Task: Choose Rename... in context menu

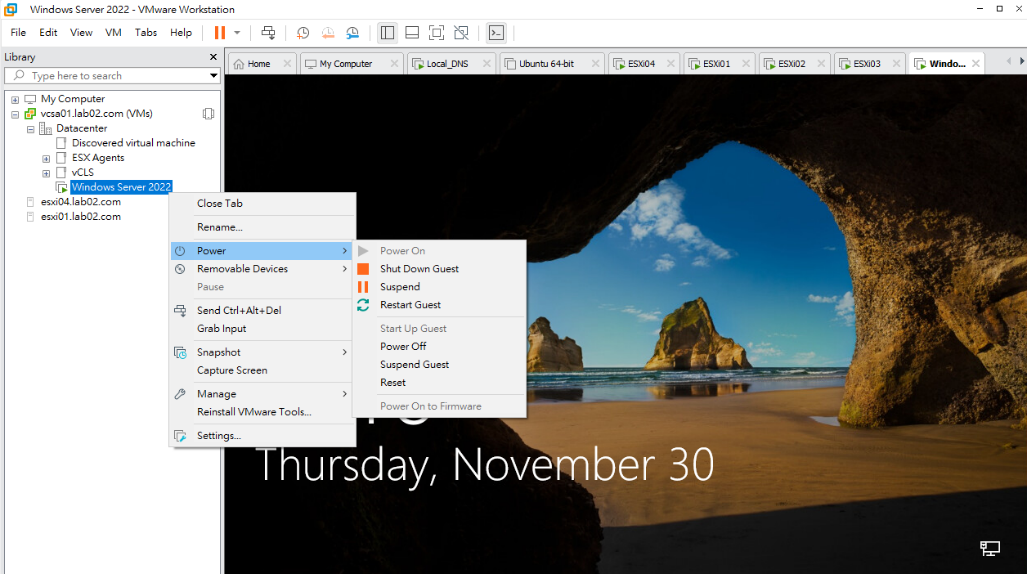Action: (263, 227)
